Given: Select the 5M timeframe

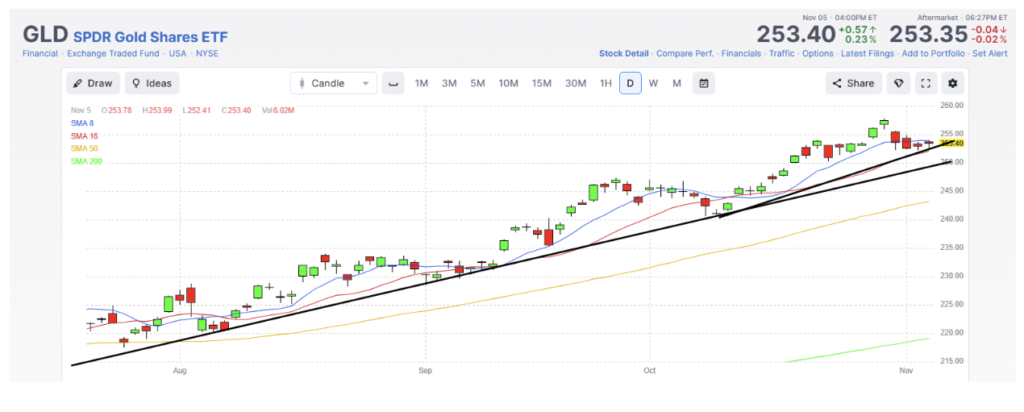Looking at the screenshot, I should tap(477, 83).
